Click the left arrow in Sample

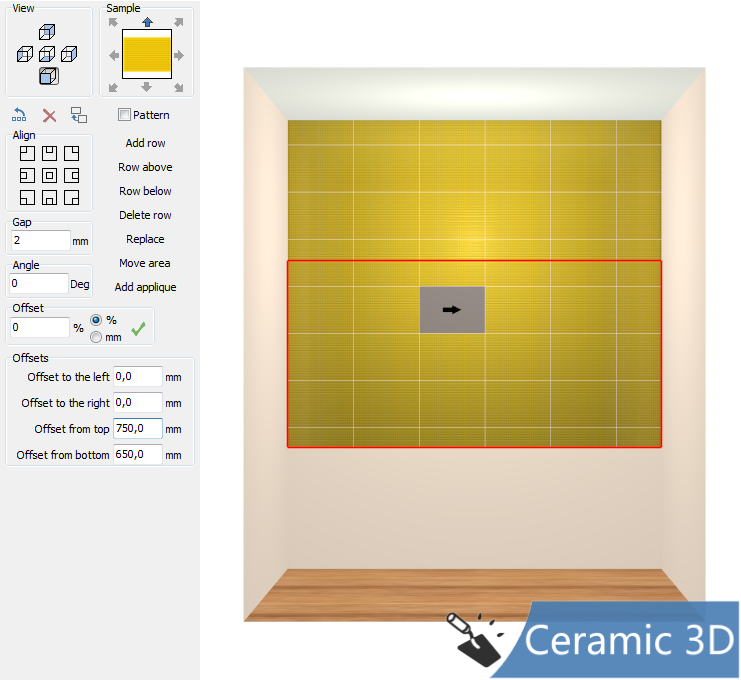pyautogui.click(x=114, y=56)
